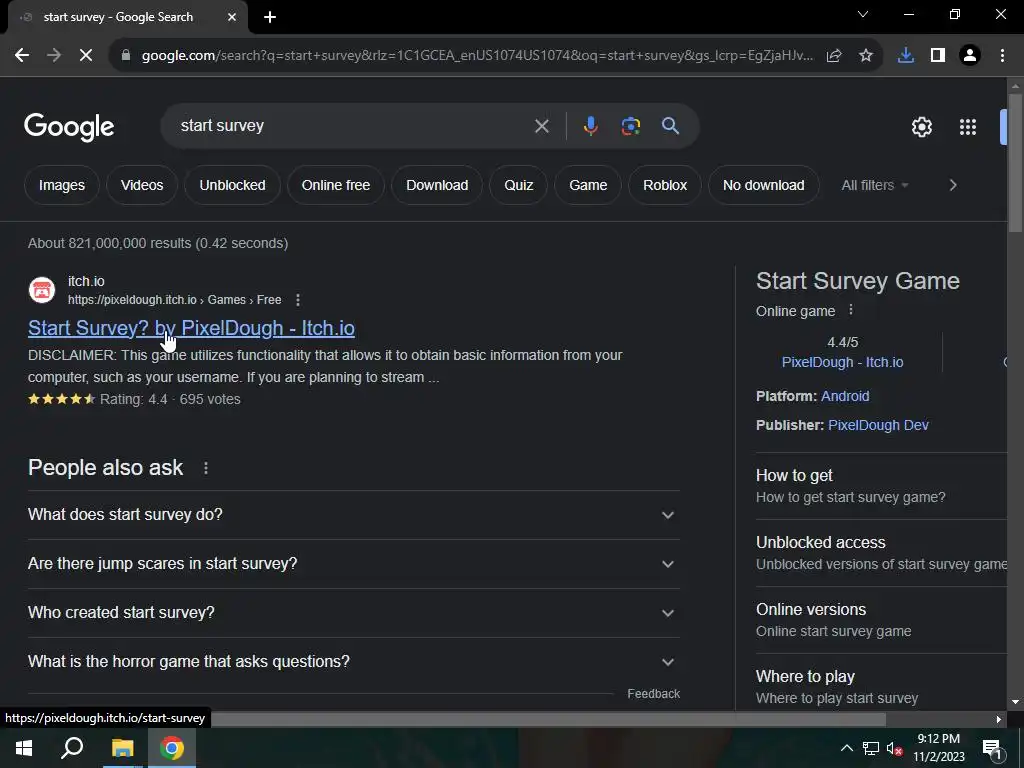The width and height of the screenshot is (1024, 768).
Task: Open 'Start Survey? by PixelDough - Itch.io' result
Action: coord(191,328)
